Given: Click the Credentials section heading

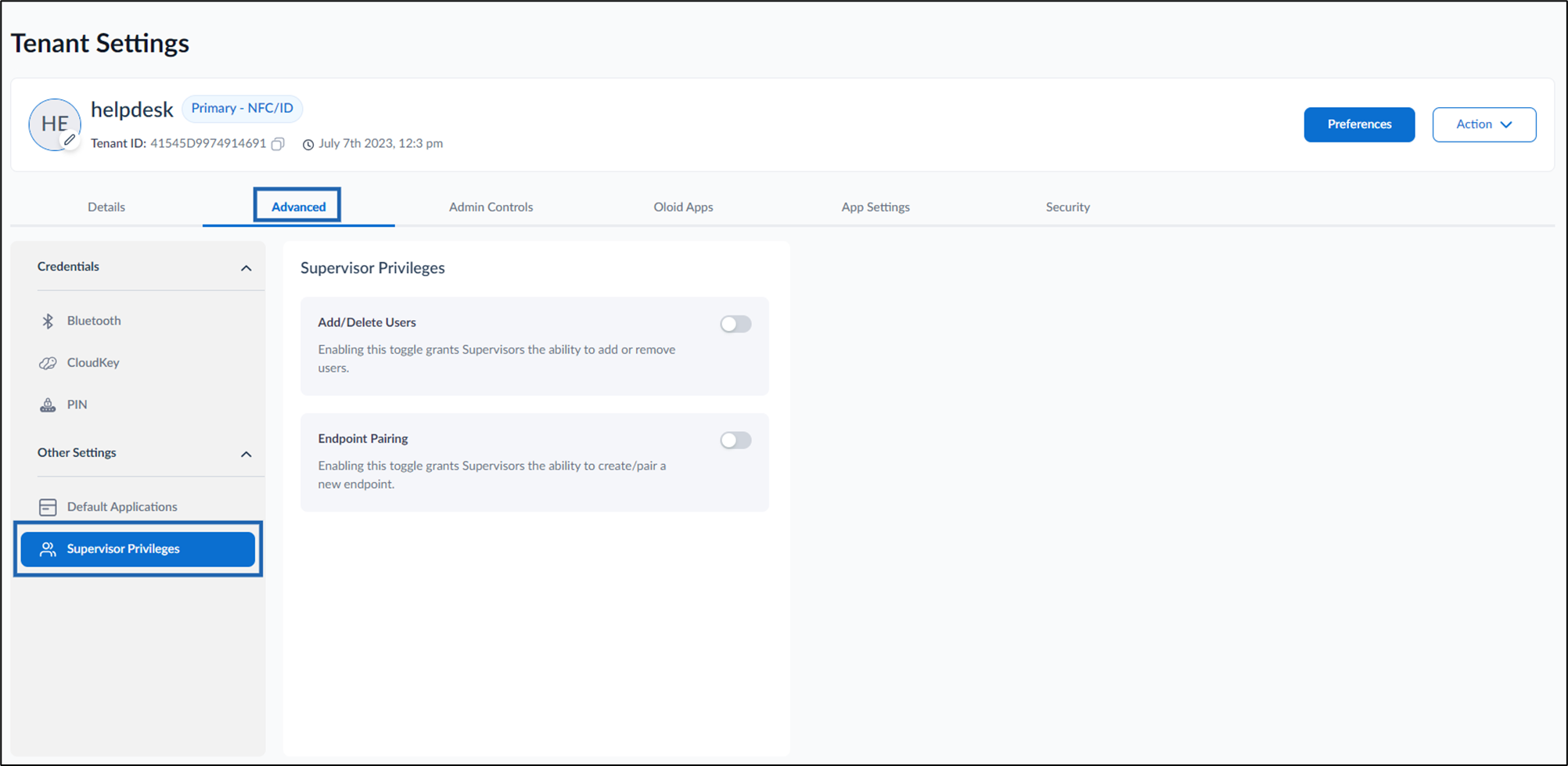Looking at the screenshot, I should [x=69, y=267].
